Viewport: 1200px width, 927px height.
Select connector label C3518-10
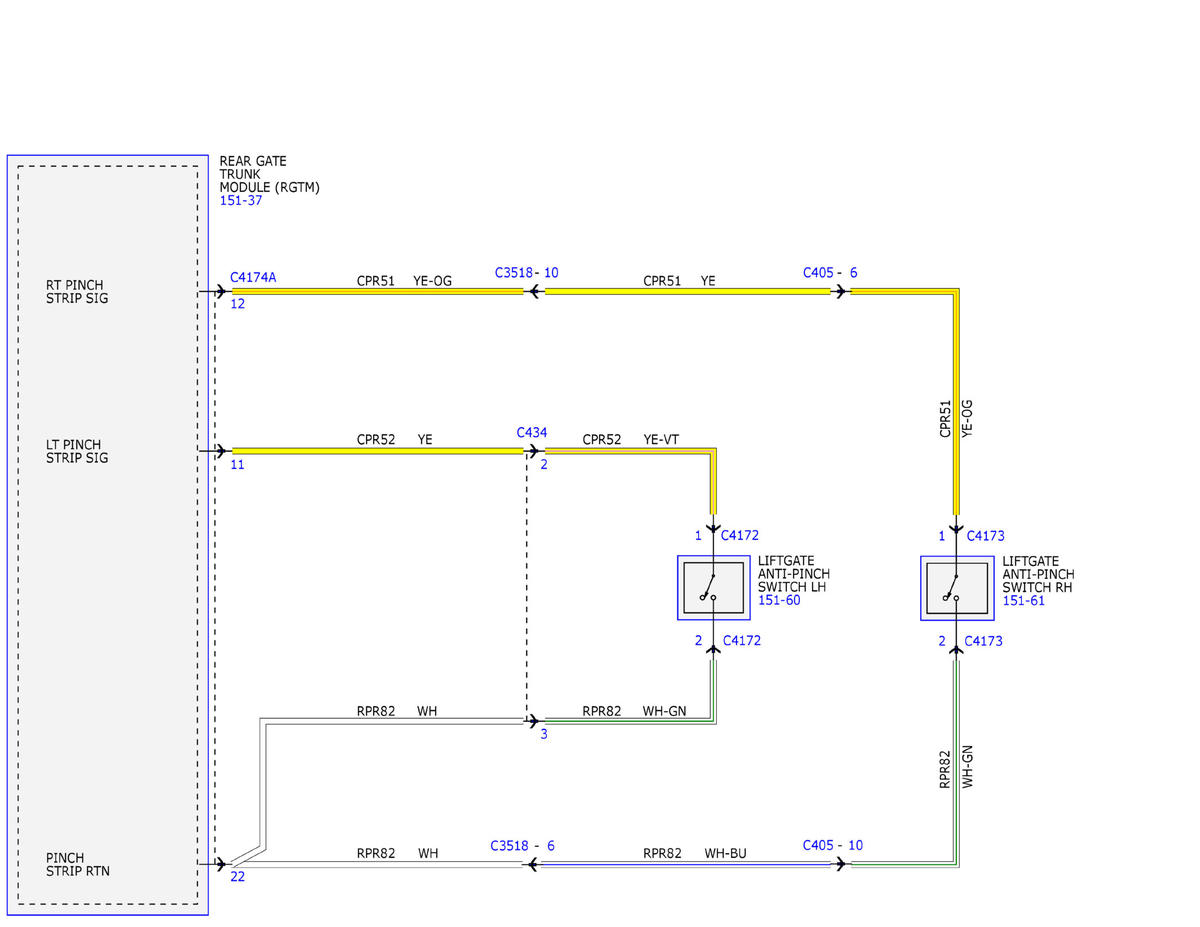pos(527,272)
